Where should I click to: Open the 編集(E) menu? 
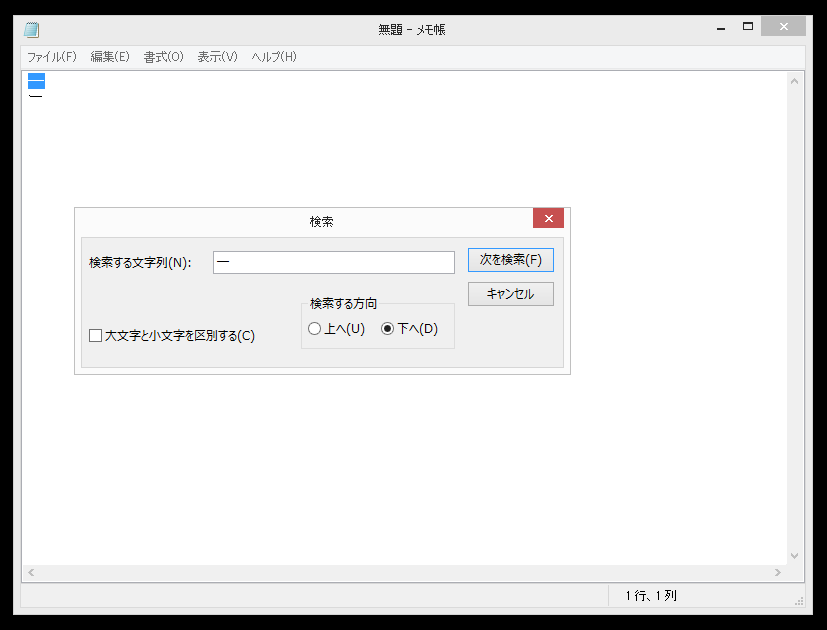coord(110,57)
